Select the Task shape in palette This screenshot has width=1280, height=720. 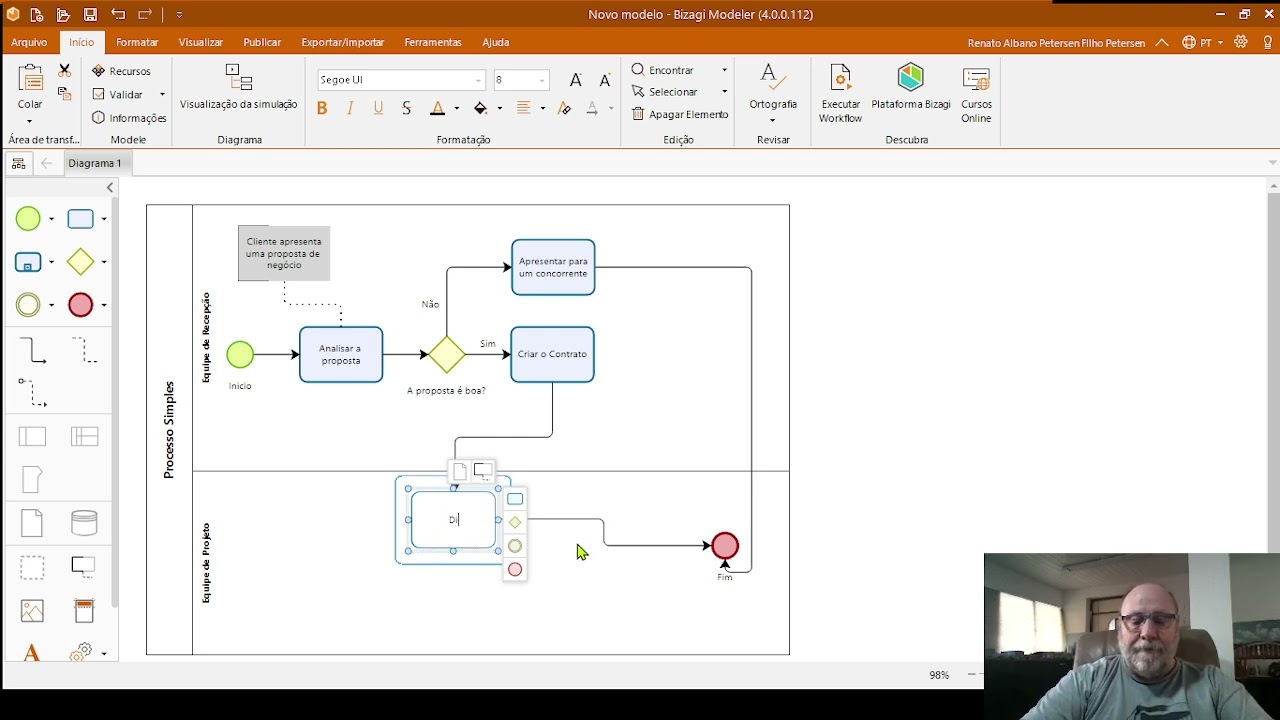pos(80,219)
